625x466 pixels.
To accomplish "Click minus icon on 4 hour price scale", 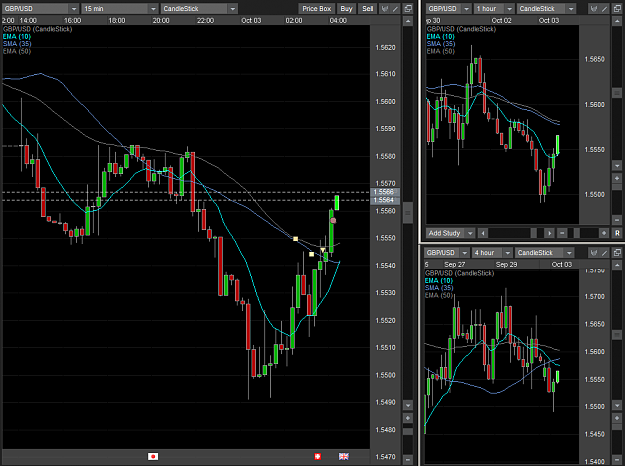I will 617,460.
